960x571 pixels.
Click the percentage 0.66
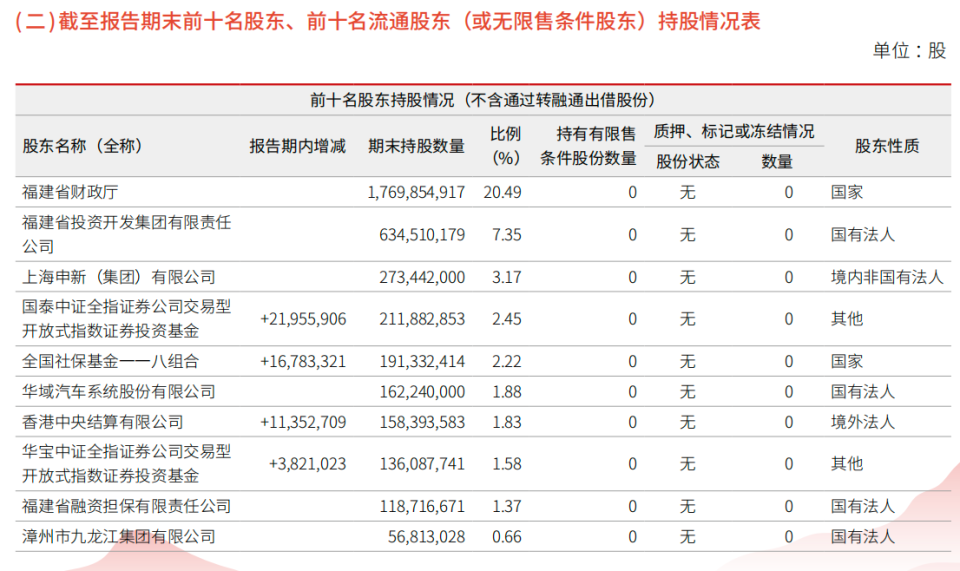507,537
